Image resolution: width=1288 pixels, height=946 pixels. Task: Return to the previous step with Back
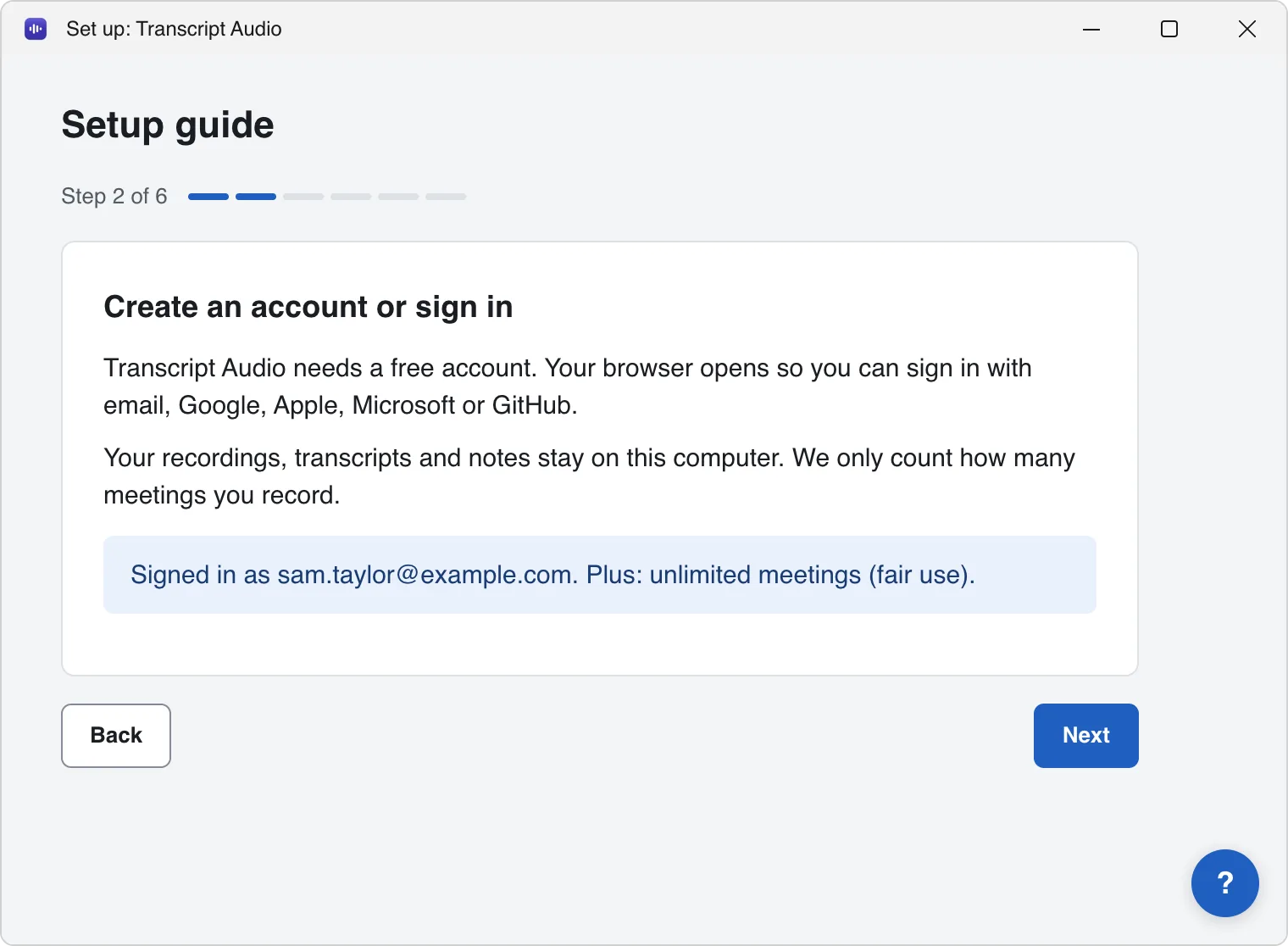point(116,736)
